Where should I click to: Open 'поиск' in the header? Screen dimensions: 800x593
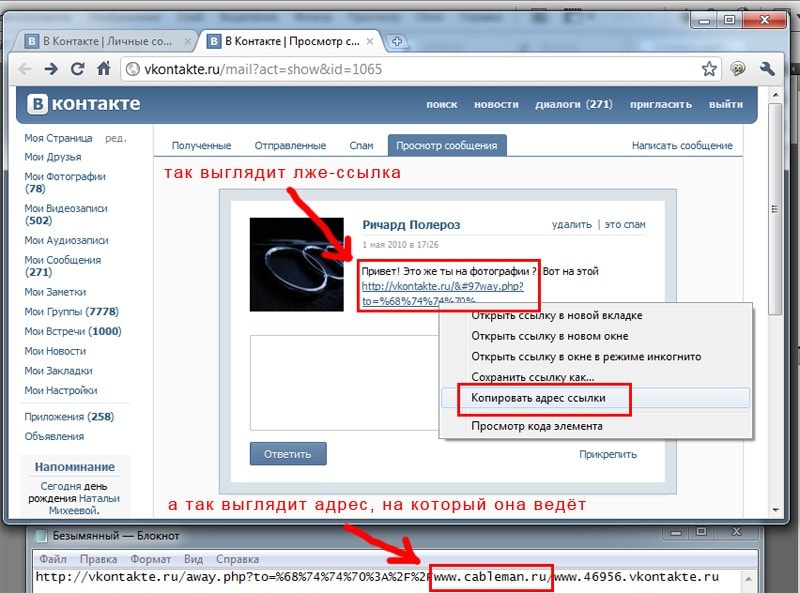[442, 104]
